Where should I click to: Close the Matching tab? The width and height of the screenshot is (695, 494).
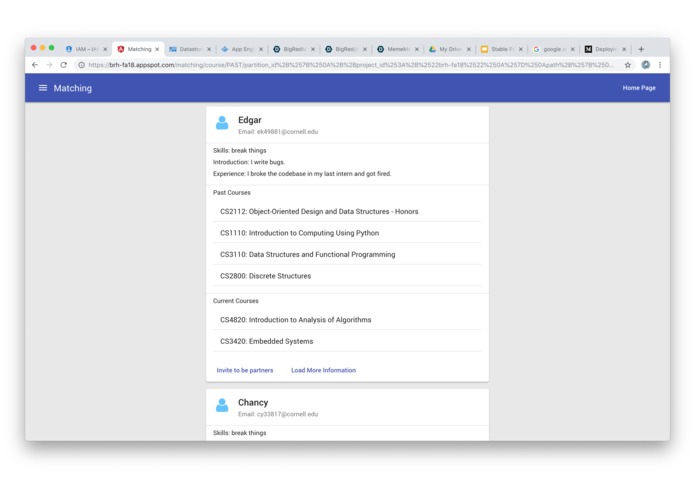pyautogui.click(x=157, y=49)
